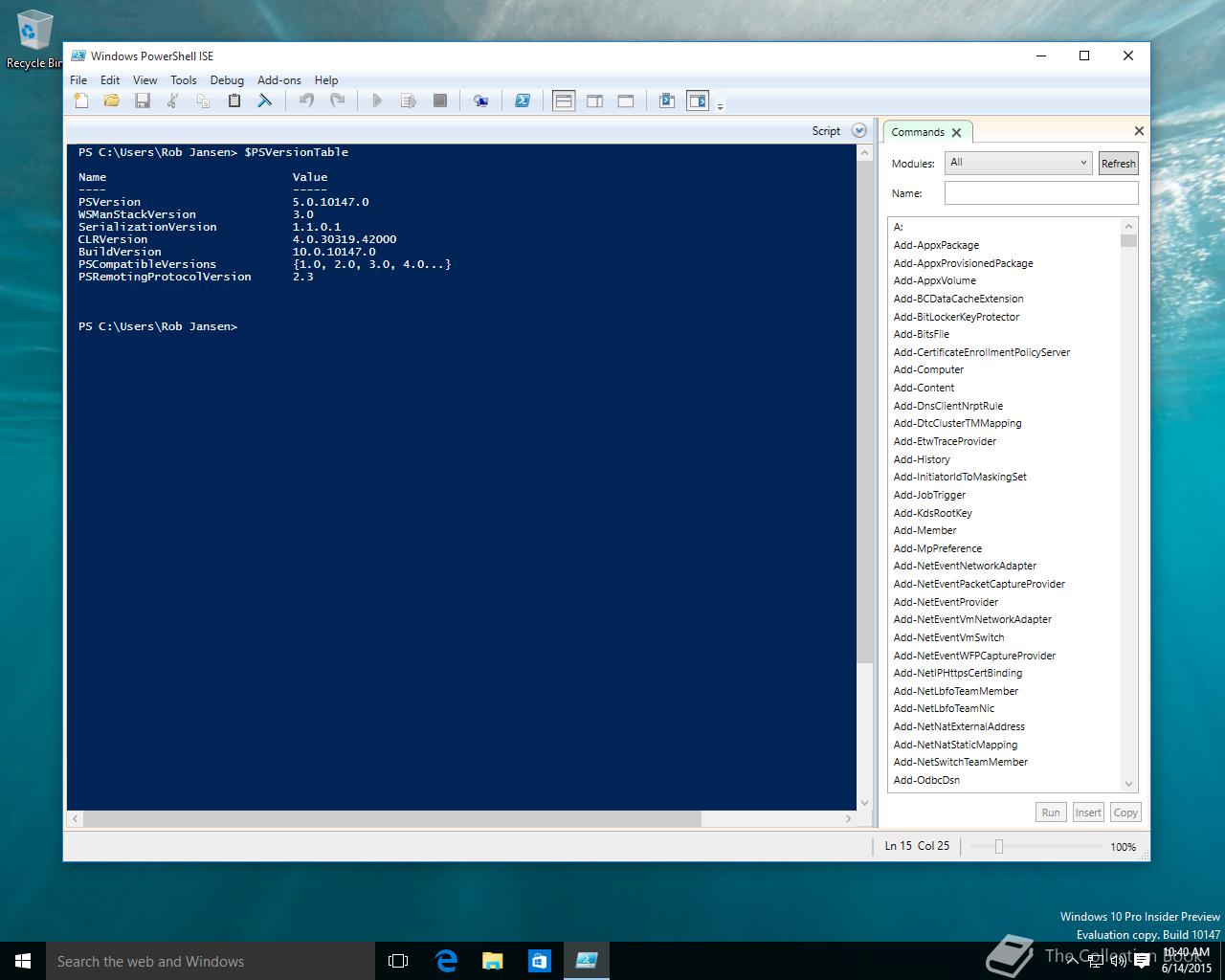Show Script Pane Top layout icon
The height and width of the screenshot is (980, 1225).
coord(564,100)
